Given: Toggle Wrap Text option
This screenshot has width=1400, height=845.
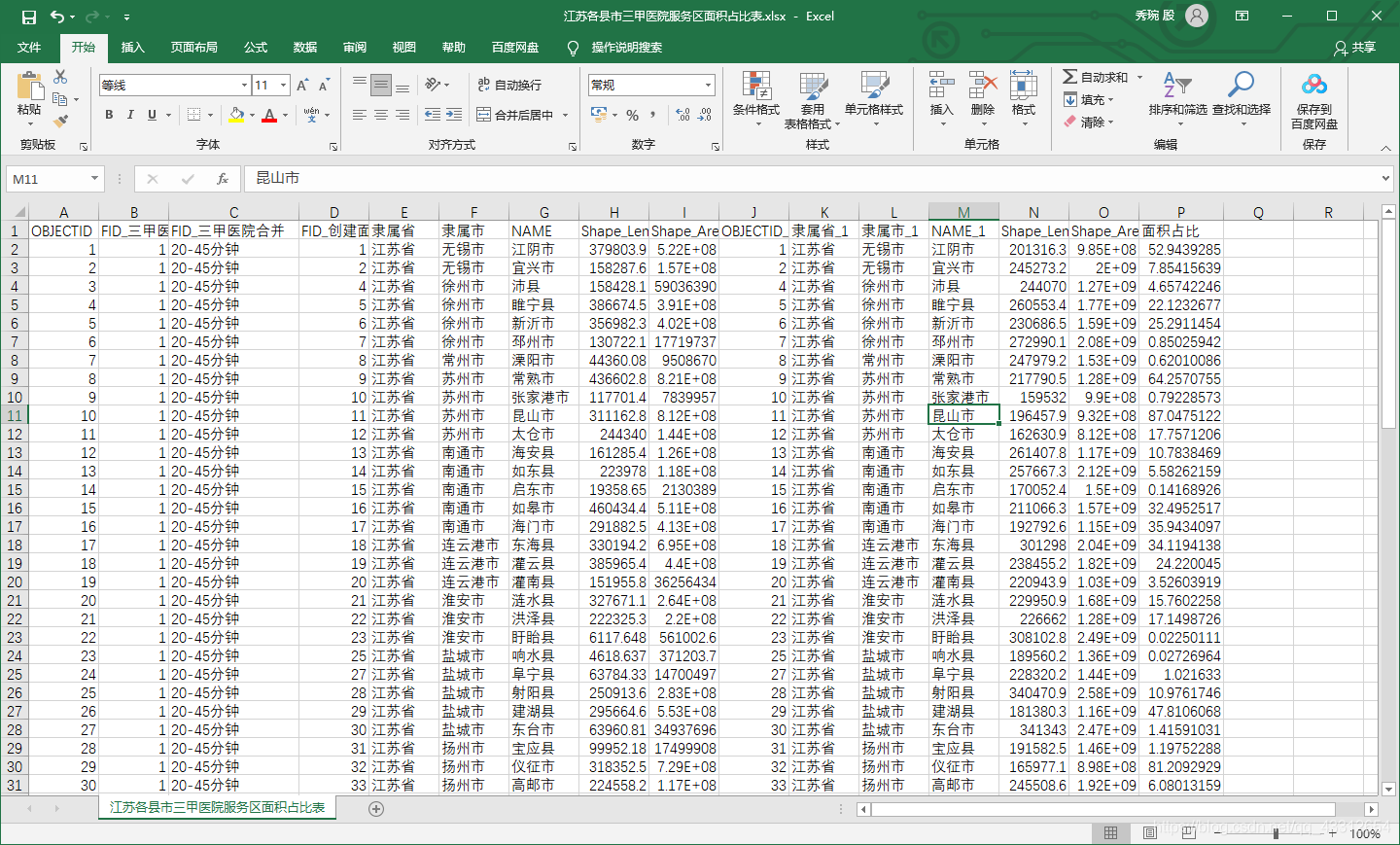Looking at the screenshot, I should (x=509, y=86).
